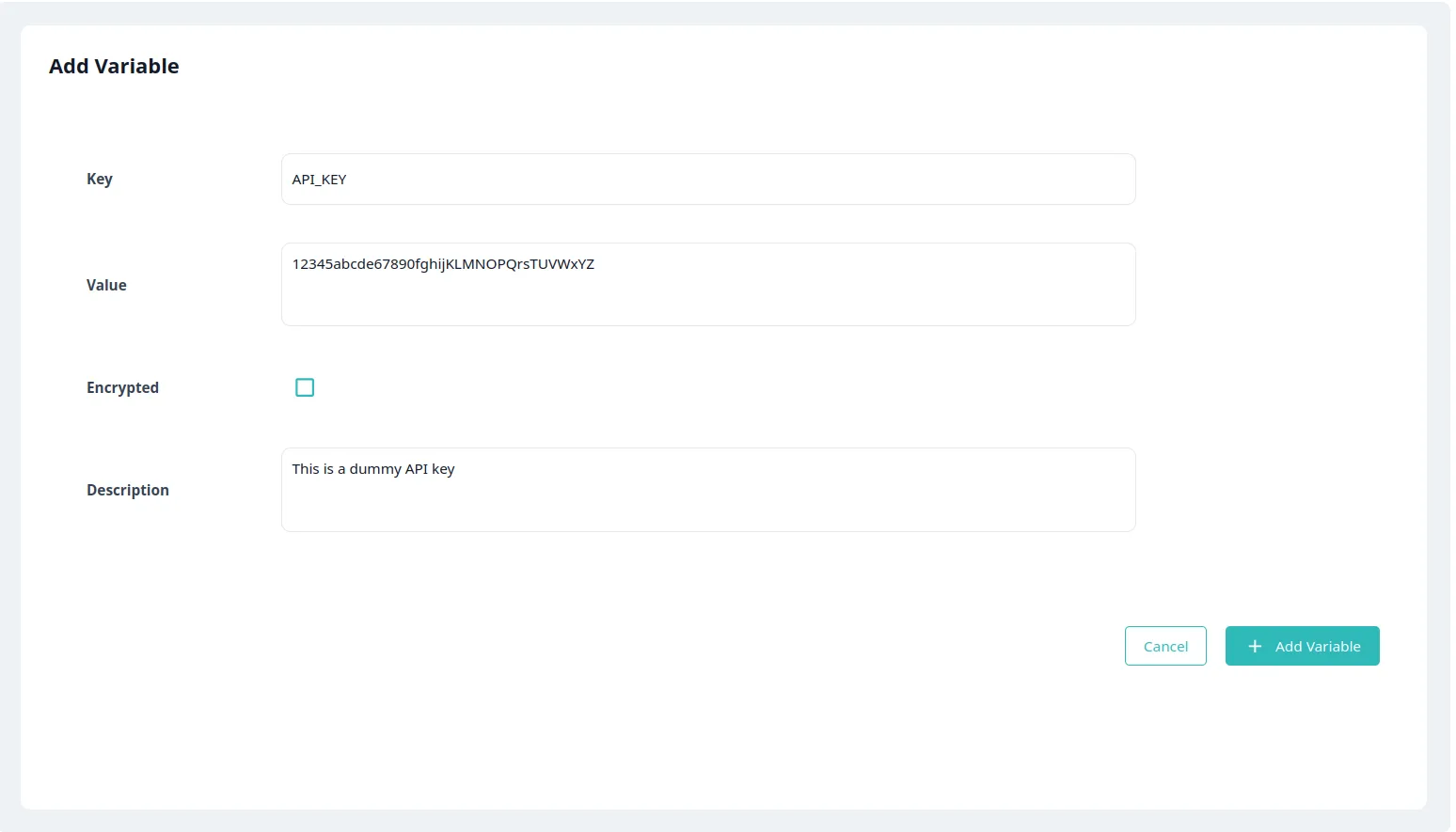Click the Add Variable page heading
The height and width of the screenshot is (832, 1456).
point(114,66)
